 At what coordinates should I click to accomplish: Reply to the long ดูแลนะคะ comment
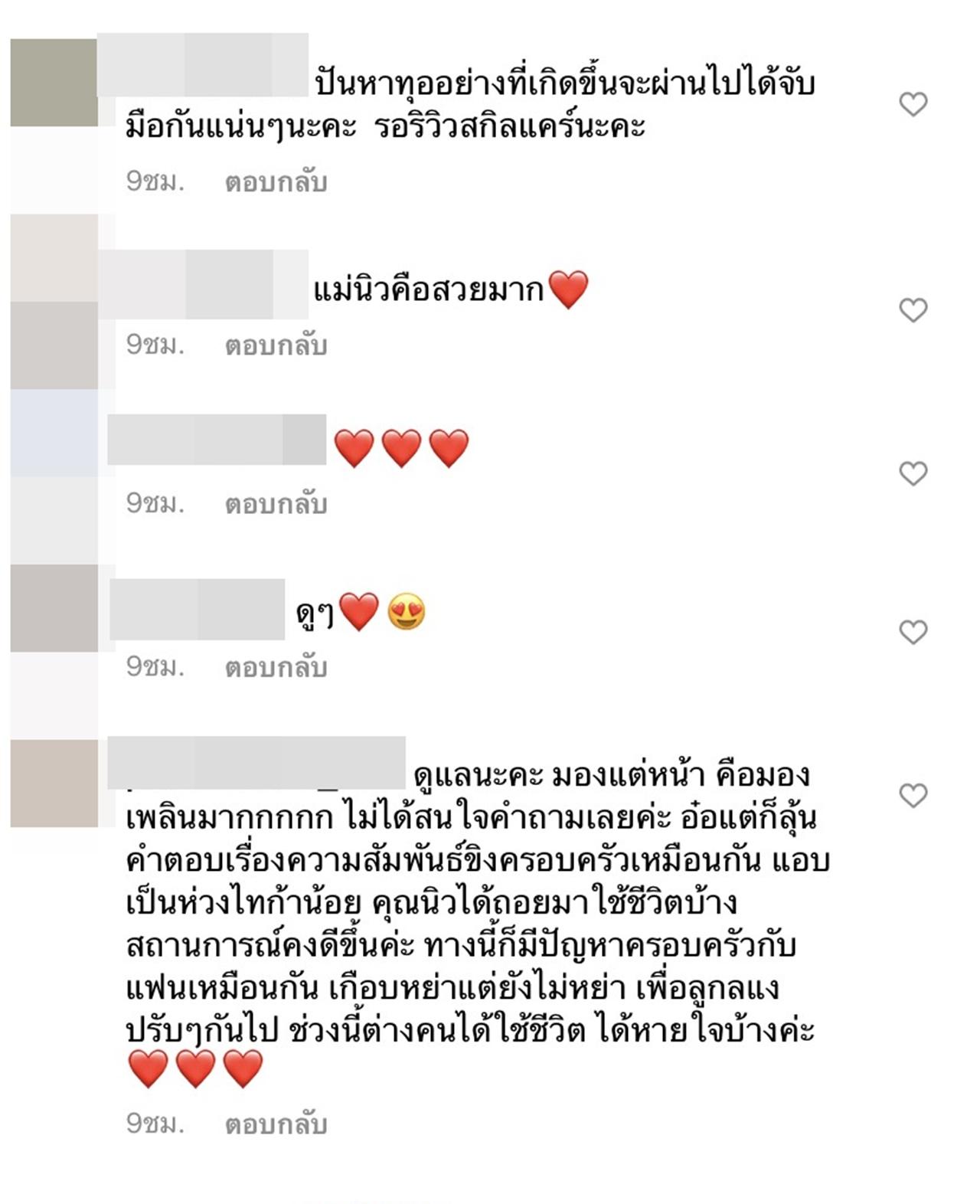tap(276, 1124)
